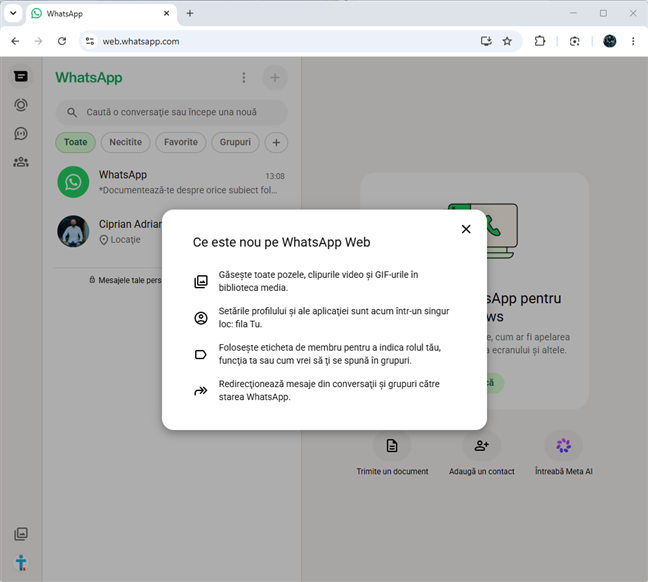Image resolution: width=648 pixels, height=582 pixels.
Task: Click the green WhatsApp chat avatar
Action: click(x=73, y=182)
